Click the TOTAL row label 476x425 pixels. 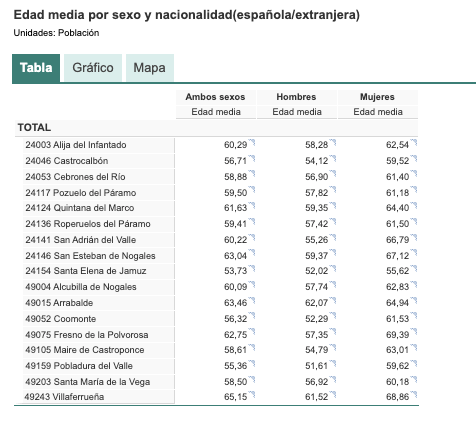pyautogui.click(x=34, y=128)
